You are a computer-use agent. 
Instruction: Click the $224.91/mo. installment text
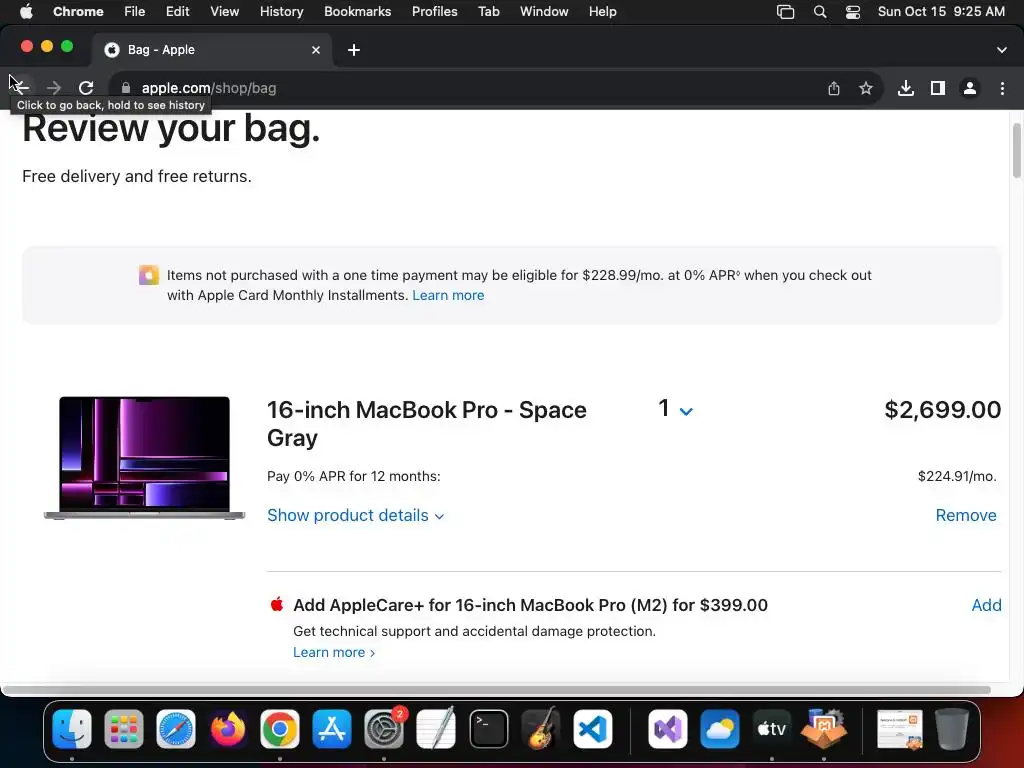[x=957, y=476]
